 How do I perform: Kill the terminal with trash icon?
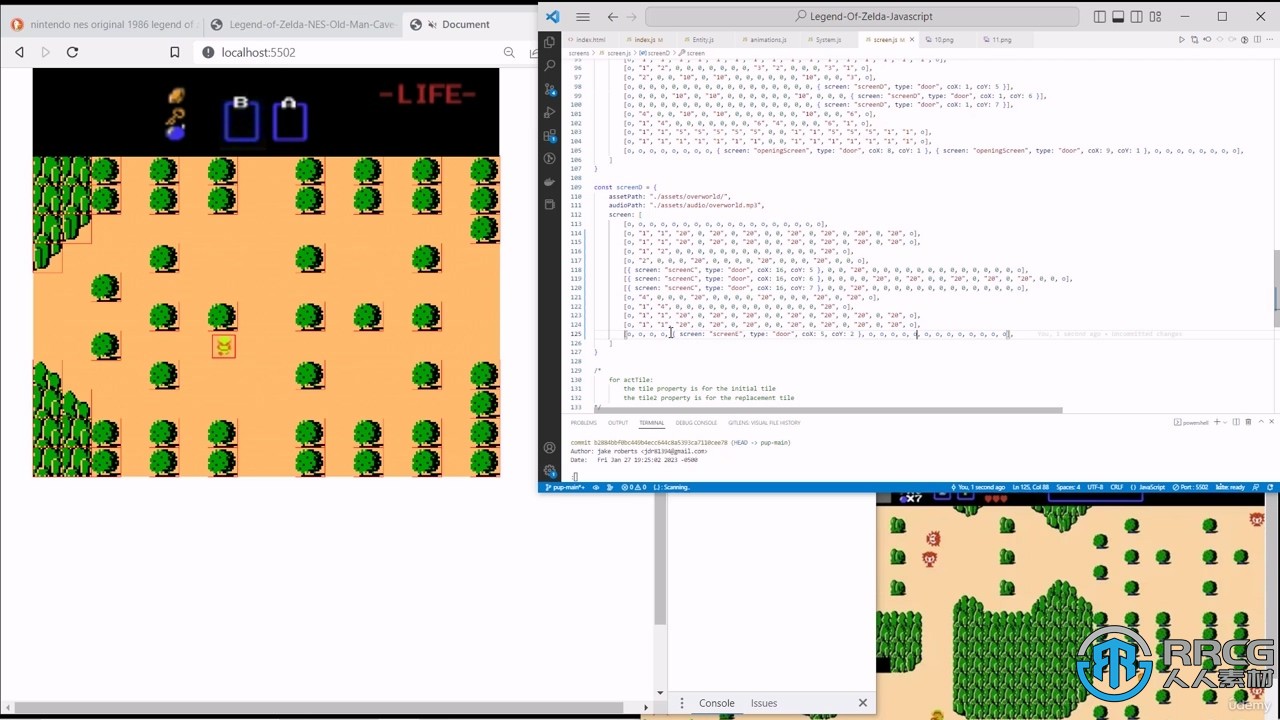click(1248, 422)
